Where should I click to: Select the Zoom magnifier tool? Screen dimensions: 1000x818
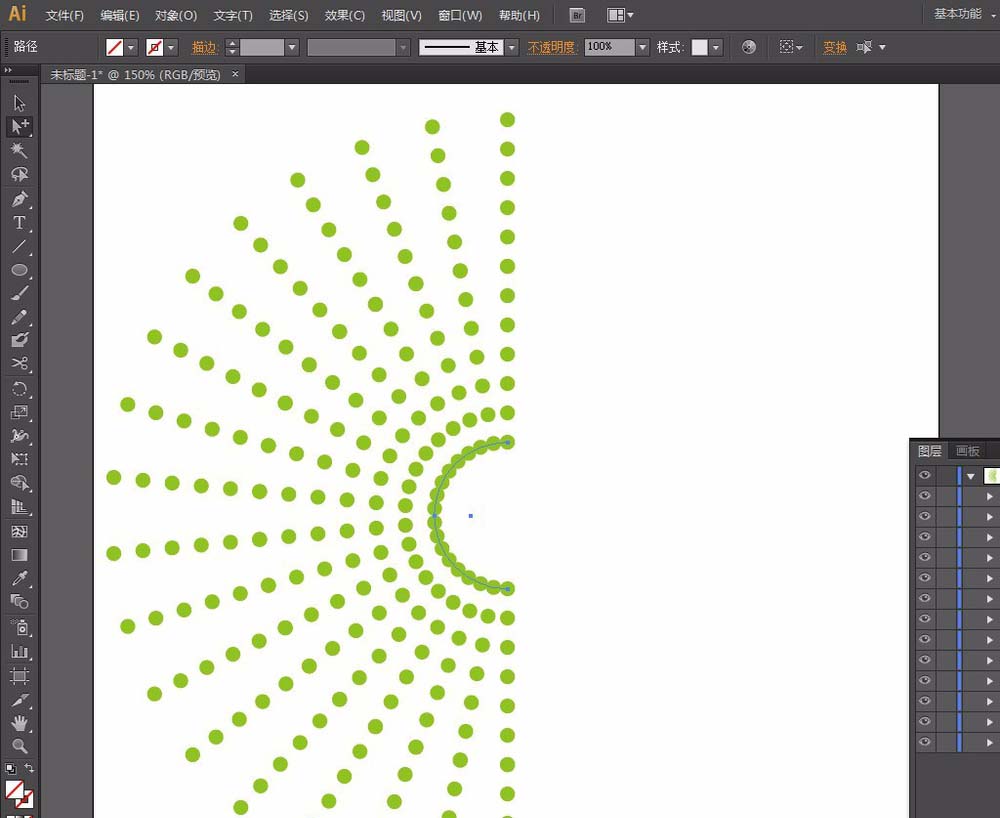click(x=19, y=746)
